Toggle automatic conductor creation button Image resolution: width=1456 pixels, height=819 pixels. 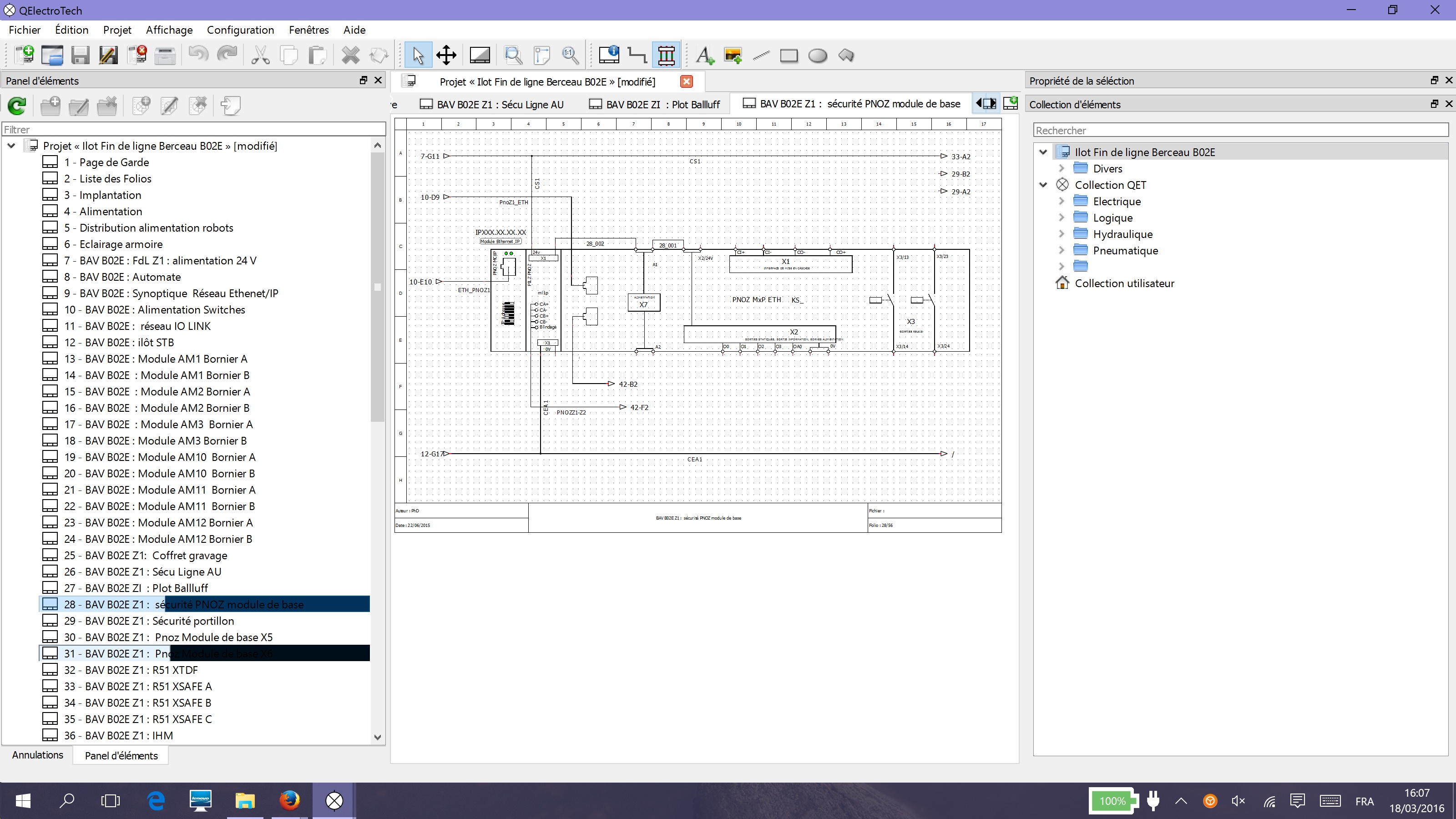coord(666,56)
